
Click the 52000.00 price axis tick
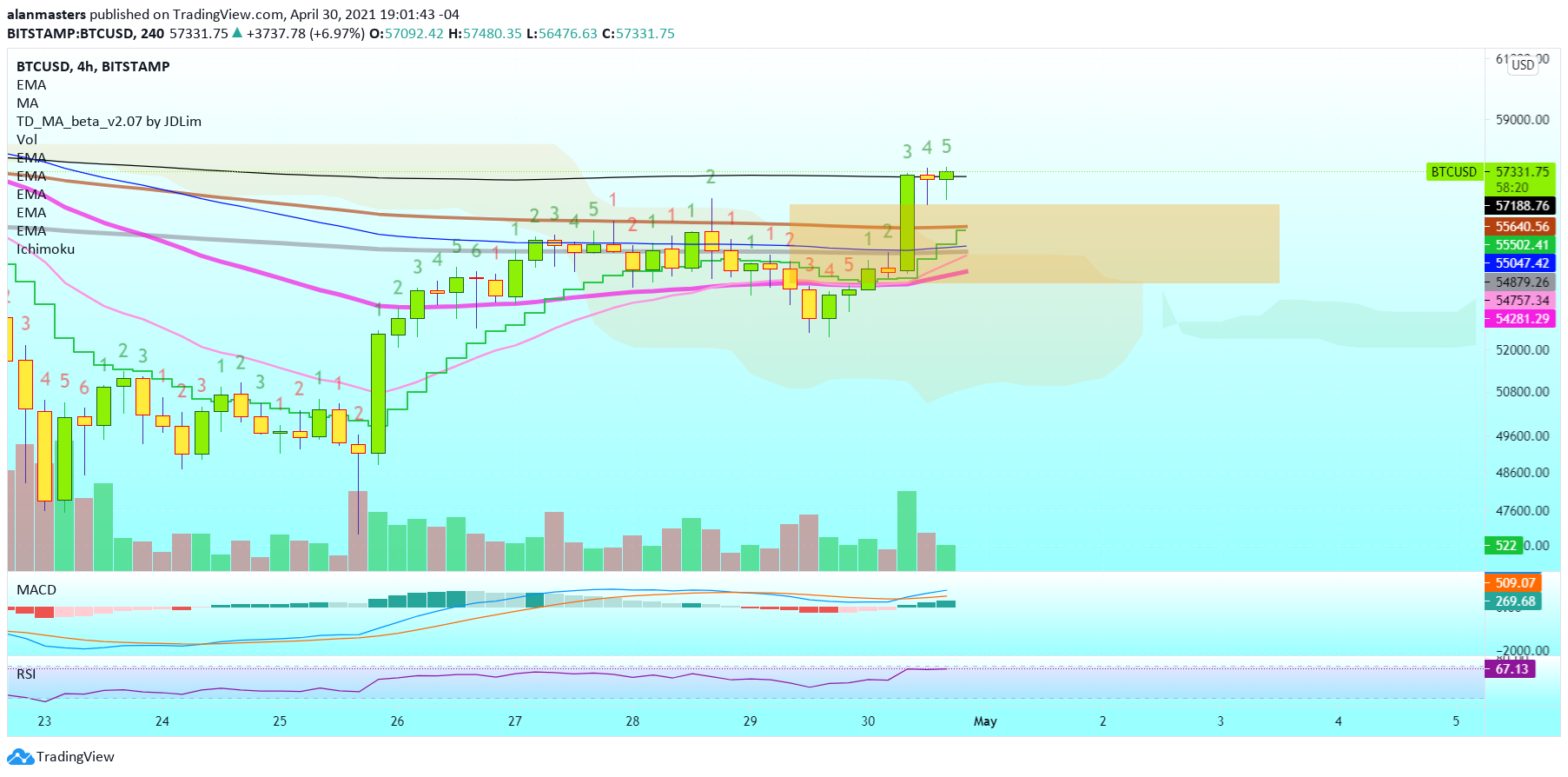[1522, 349]
